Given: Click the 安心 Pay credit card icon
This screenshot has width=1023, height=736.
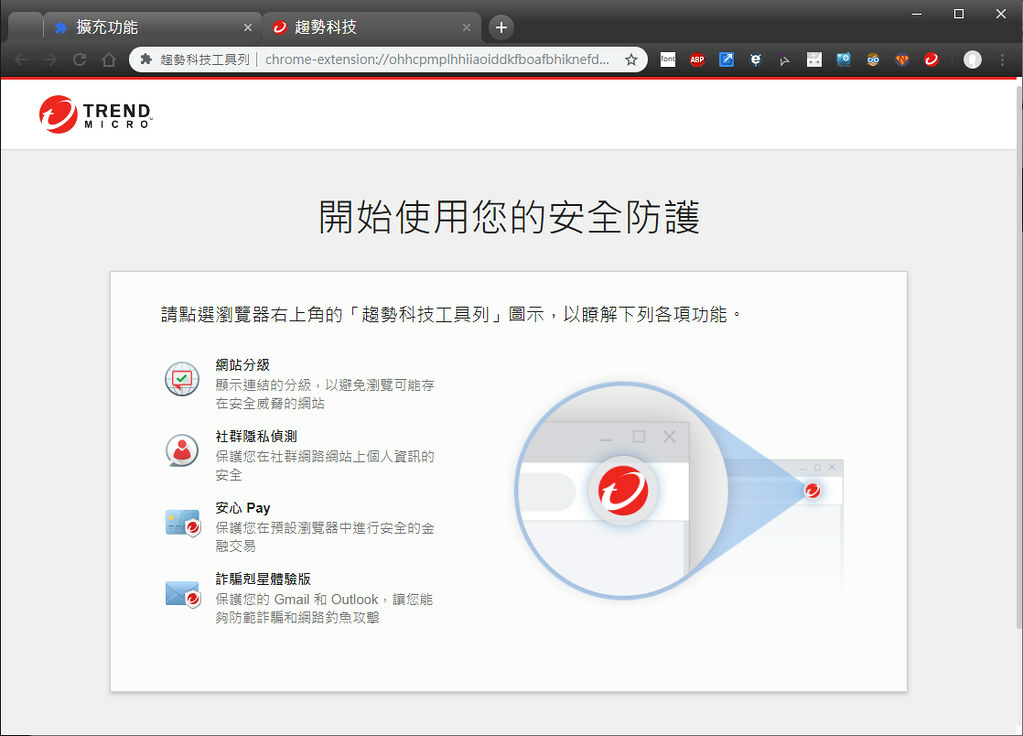Looking at the screenshot, I should pyautogui.click(x=183, y=523).
